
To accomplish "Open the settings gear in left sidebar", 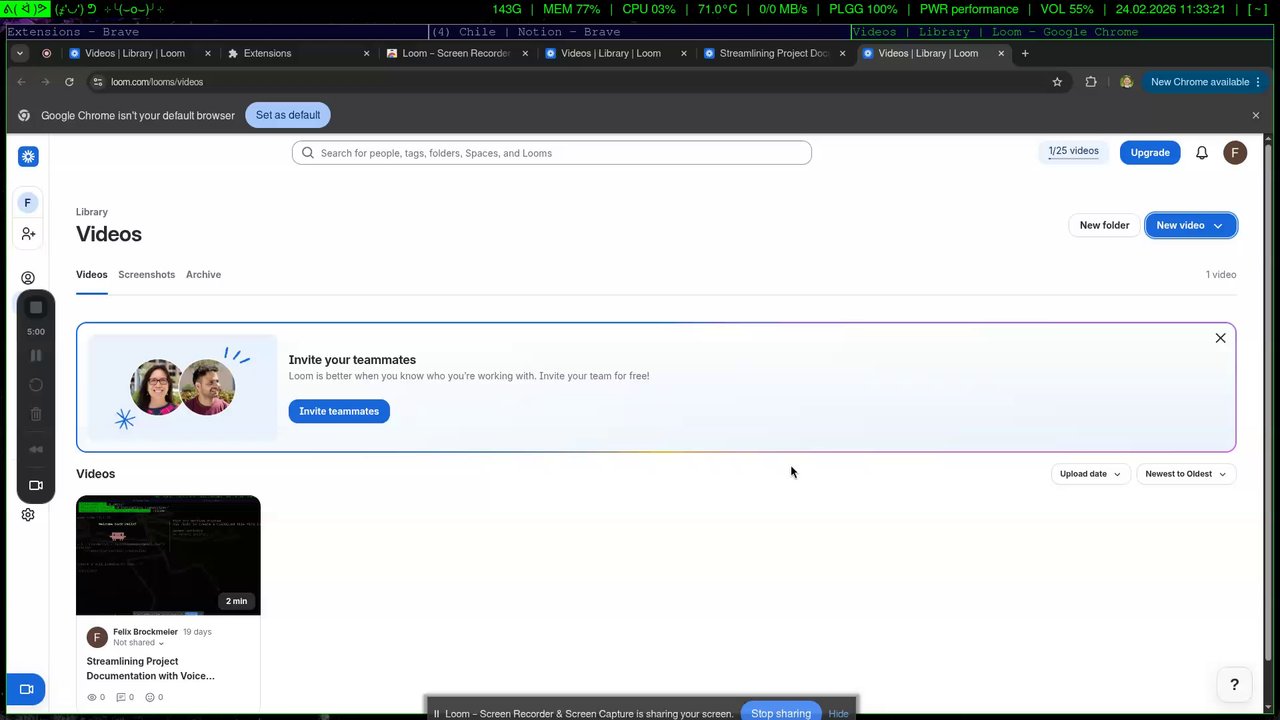I will click(x=28, y=515).
